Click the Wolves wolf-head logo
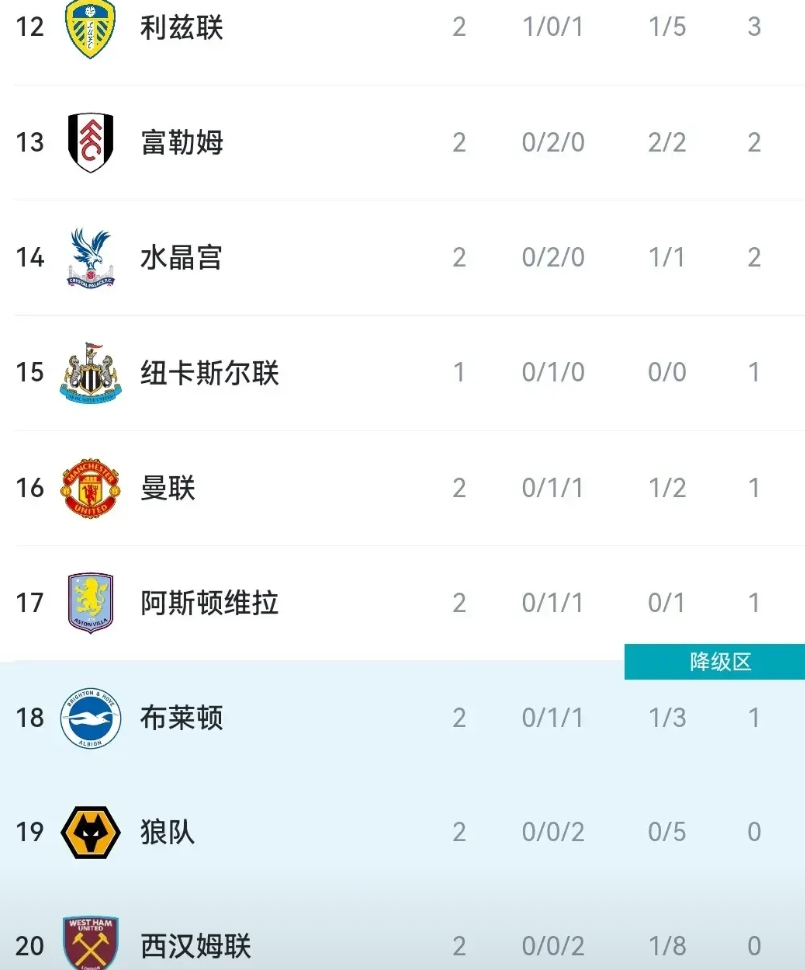Image resolution: width=805 pixels, height=970 pixels. [x=90, y=833]
